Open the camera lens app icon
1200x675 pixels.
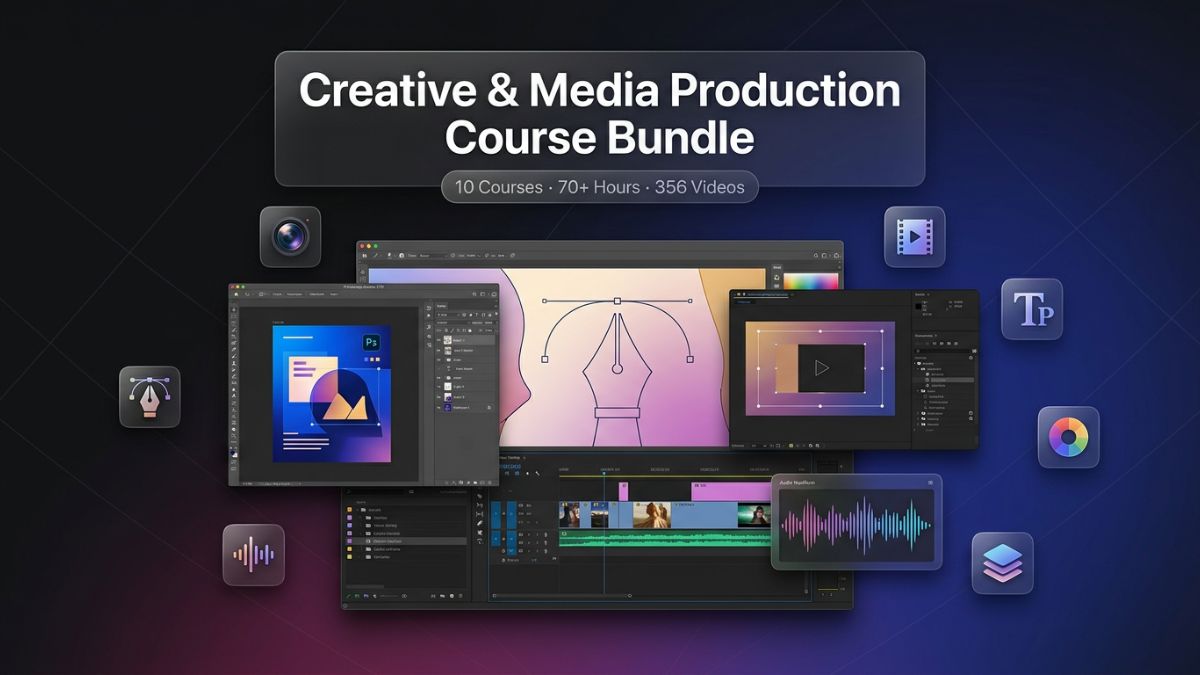click(290, 237)
